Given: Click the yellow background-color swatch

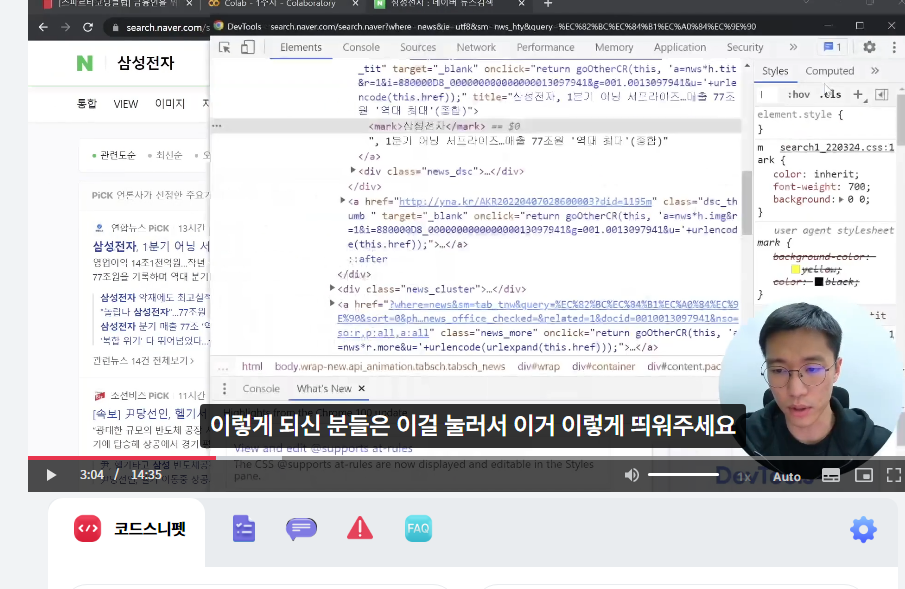Looking at the screenshot, I should pyautogui.click(x=795, y=270).
